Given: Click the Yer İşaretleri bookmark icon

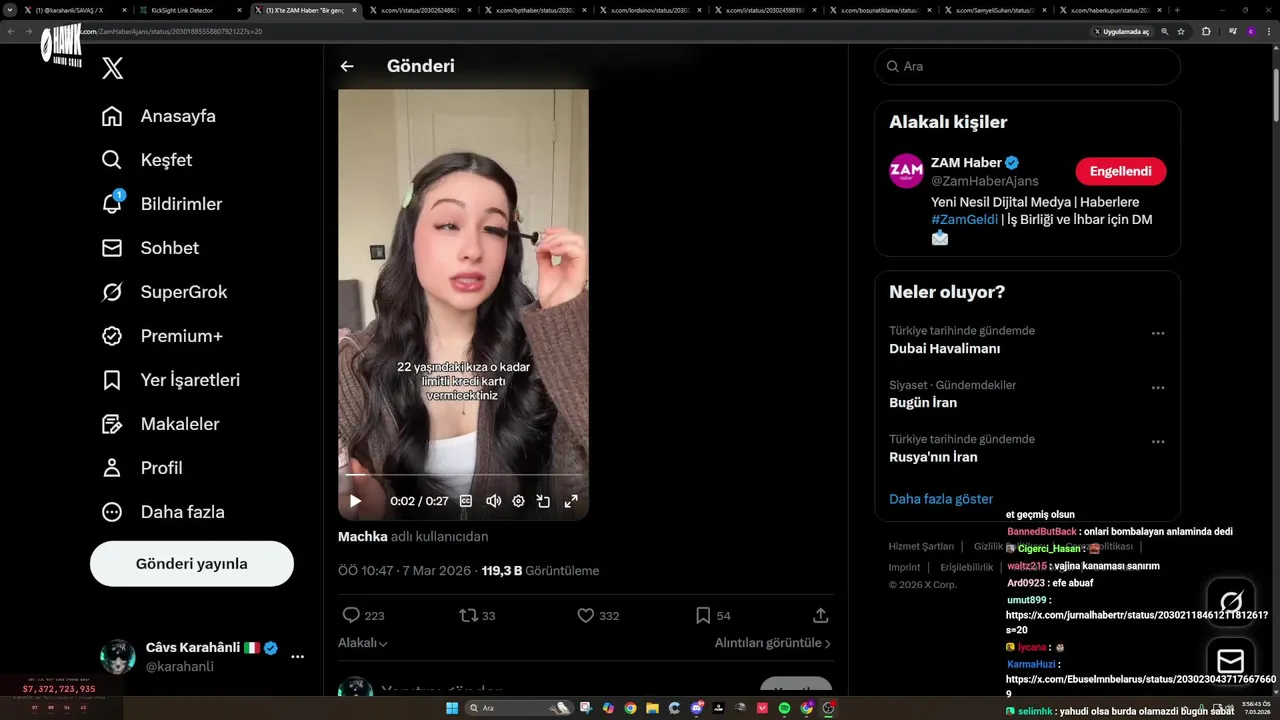Looking at the screenshot, I should pos(112,380).
